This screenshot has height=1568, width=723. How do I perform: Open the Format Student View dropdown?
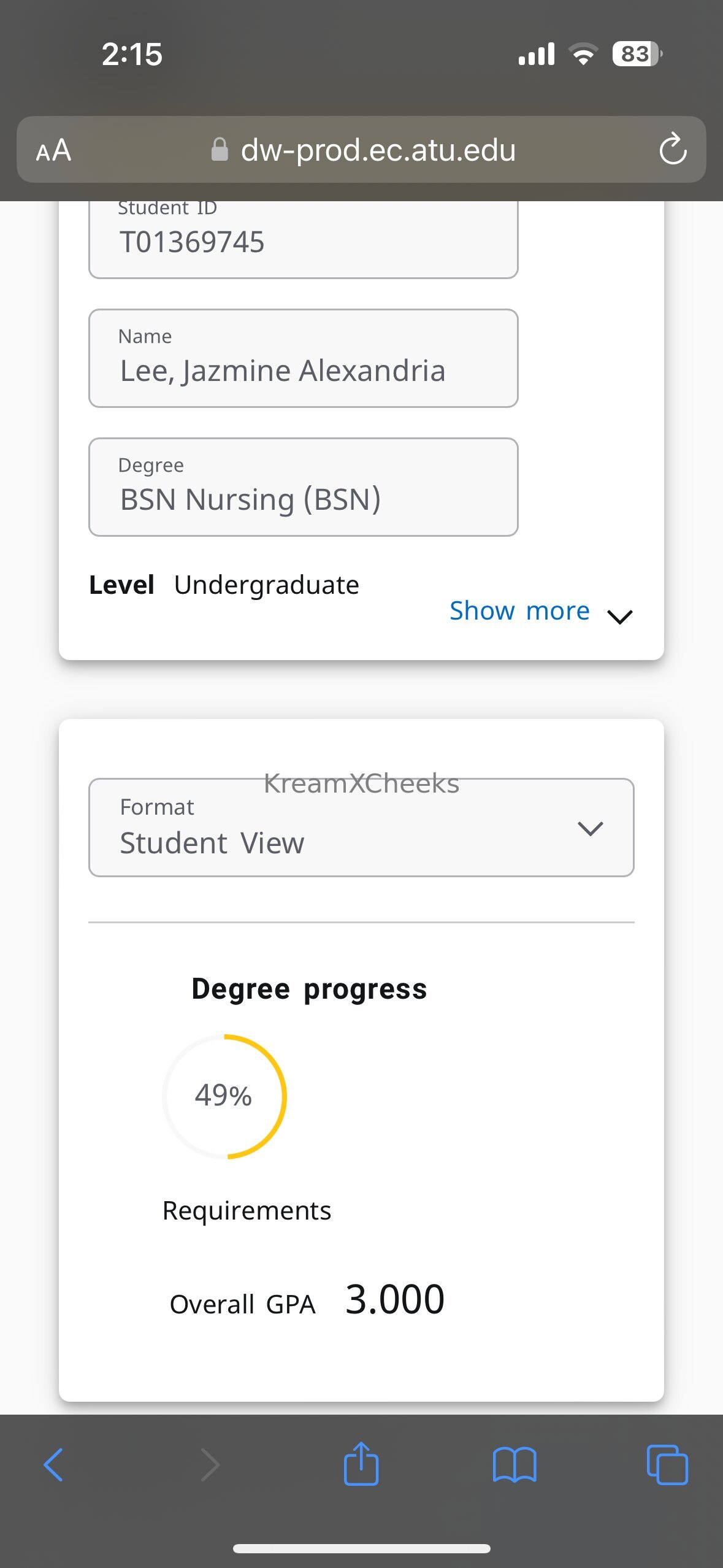[x=361, y=828]
